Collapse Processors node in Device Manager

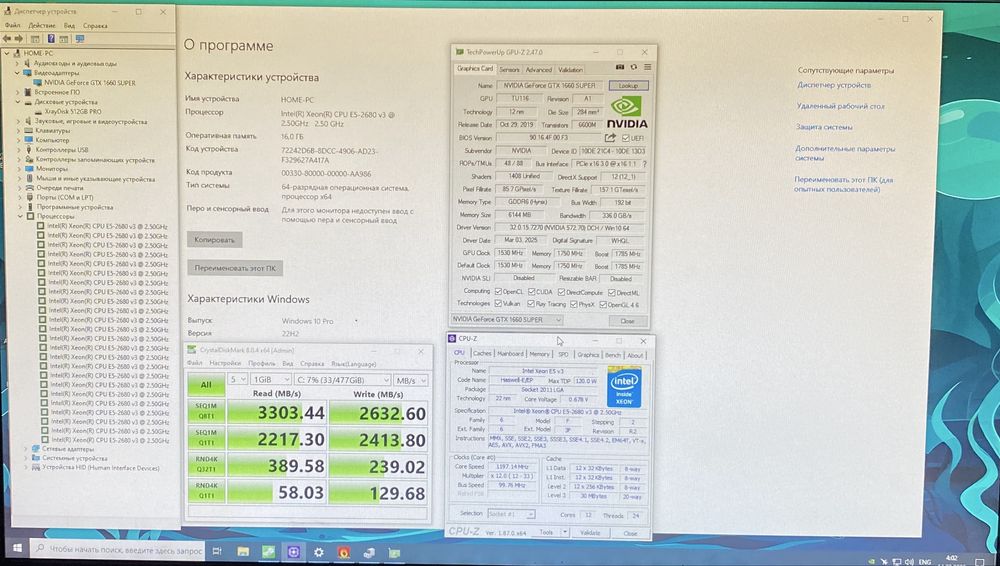[x=20, y=216]
